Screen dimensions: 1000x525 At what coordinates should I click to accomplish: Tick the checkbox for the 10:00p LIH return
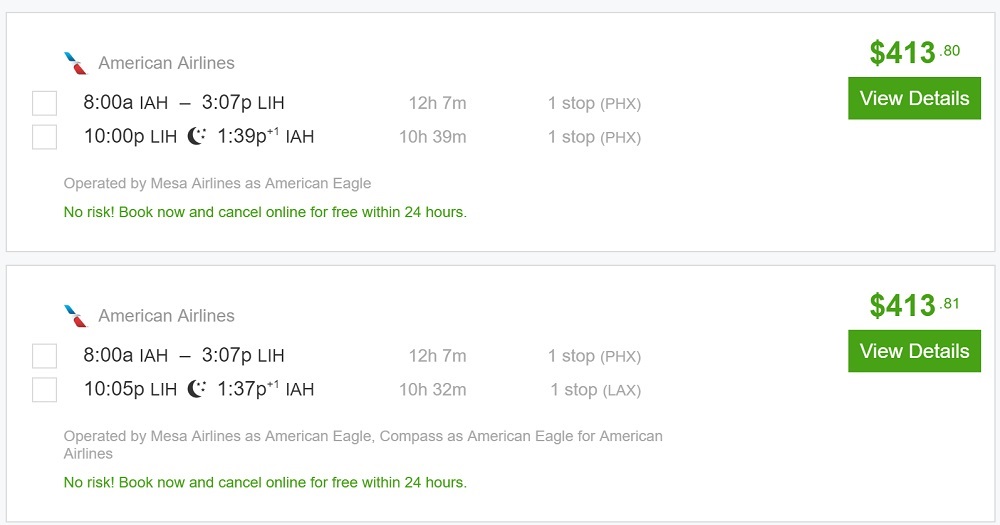[44, 137]
